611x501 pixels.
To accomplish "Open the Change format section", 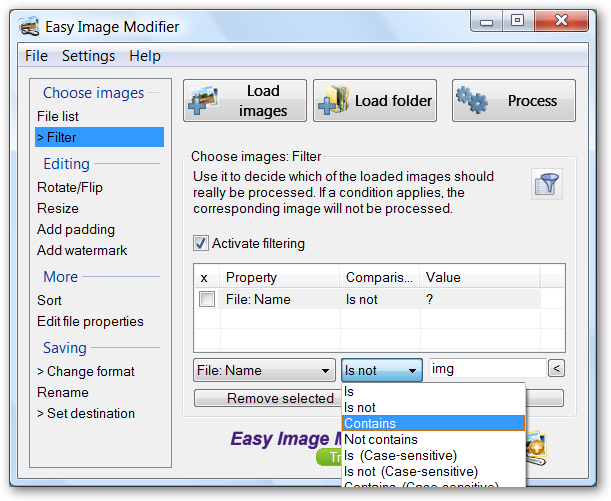I will [x=86, y=371].
